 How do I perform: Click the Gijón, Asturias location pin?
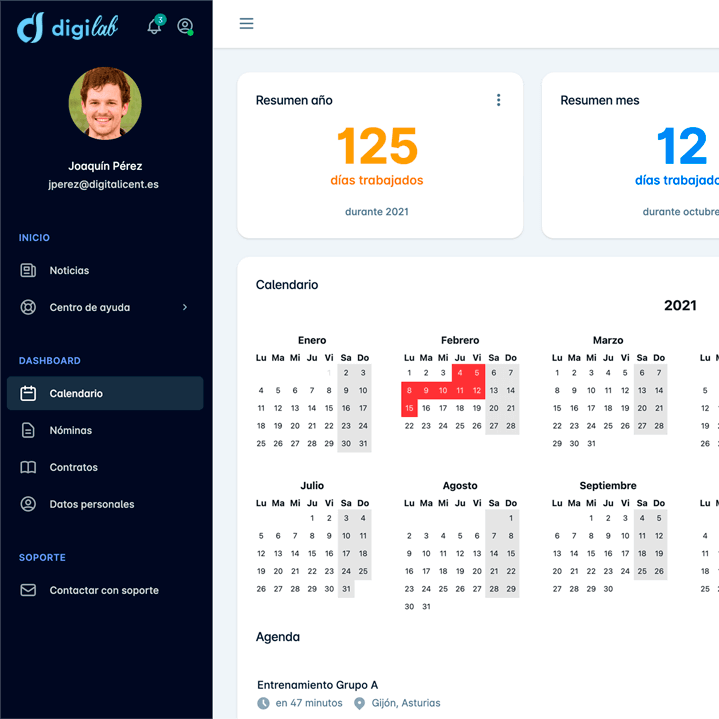360,704
